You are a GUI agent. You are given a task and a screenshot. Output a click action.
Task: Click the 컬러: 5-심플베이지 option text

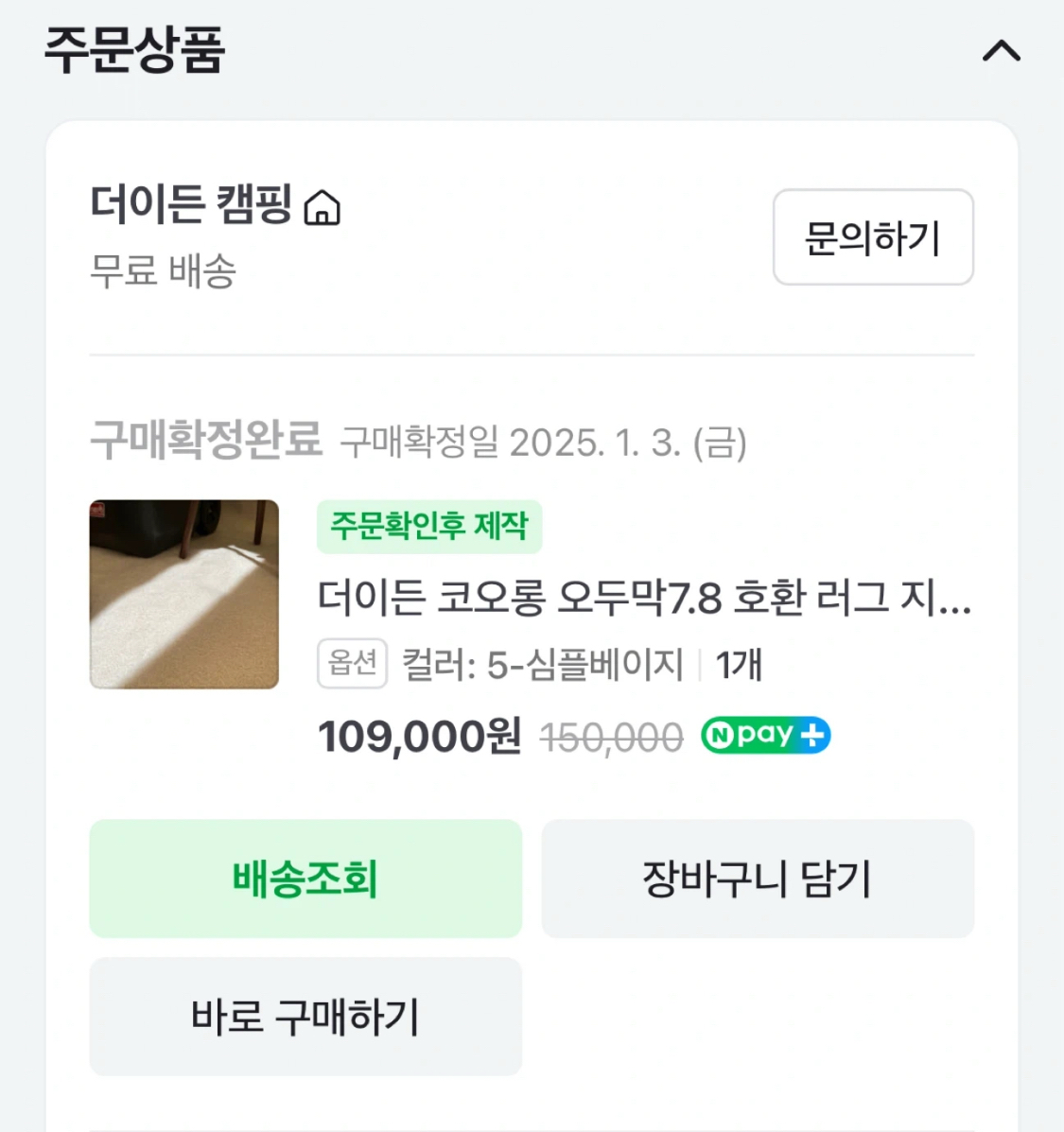click(542, 665)
